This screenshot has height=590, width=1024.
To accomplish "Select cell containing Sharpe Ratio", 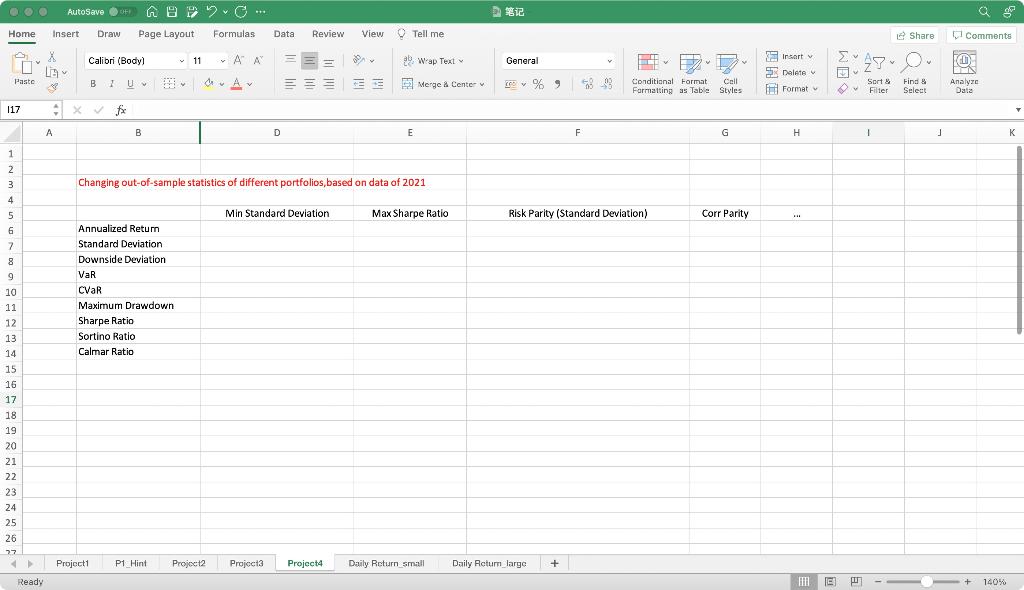I will click(138, 321).
